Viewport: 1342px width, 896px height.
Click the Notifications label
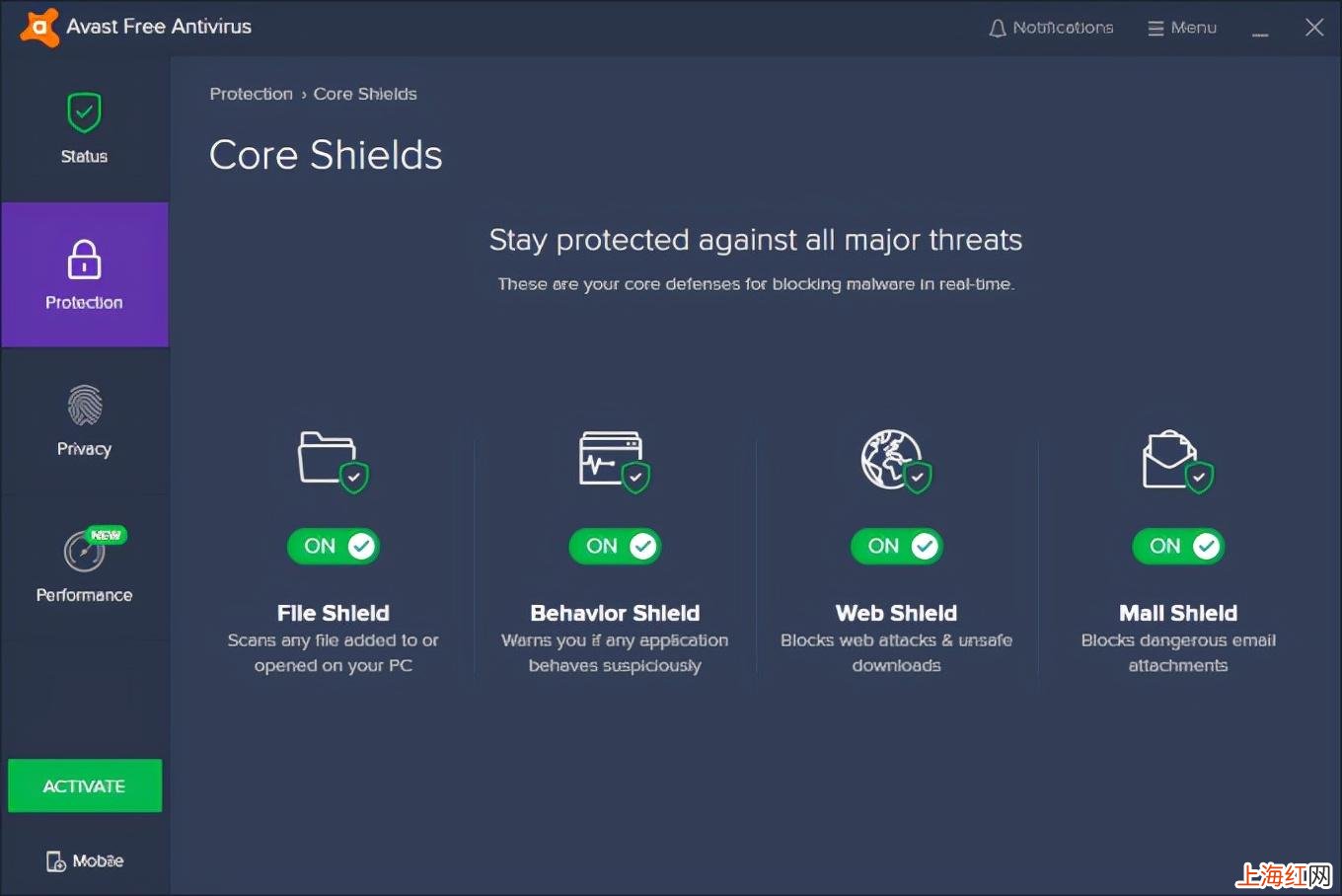[x=1063, y=28]
